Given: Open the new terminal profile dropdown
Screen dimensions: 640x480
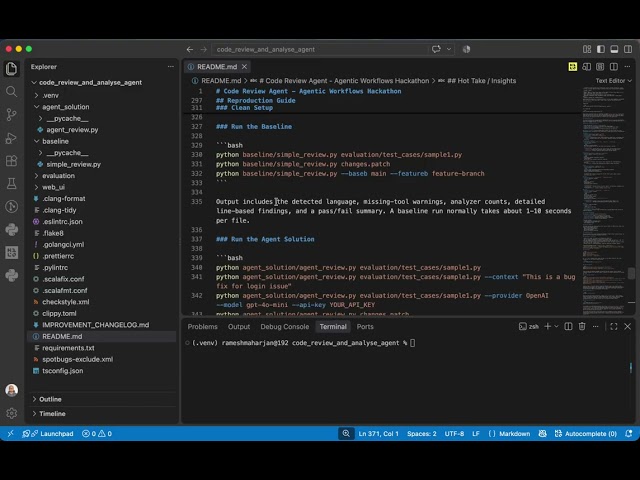Looking at the screenshot, I should pos(556,327).
